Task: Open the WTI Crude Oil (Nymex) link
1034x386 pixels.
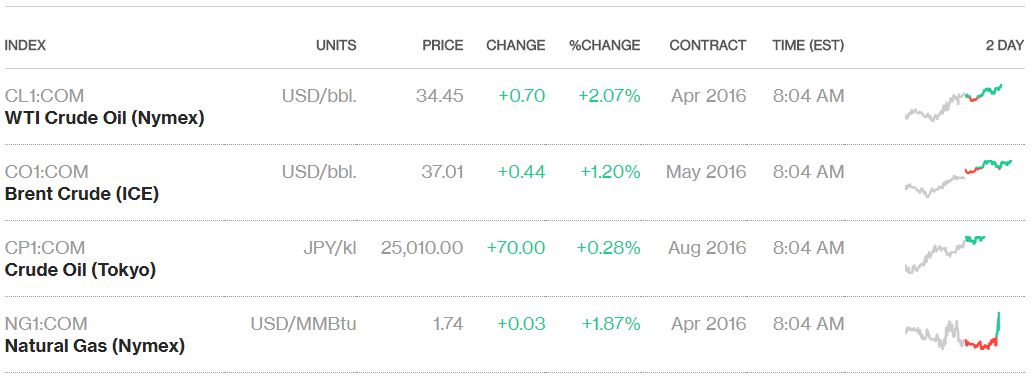Action: pyautogui.click(x=104, y=119)
